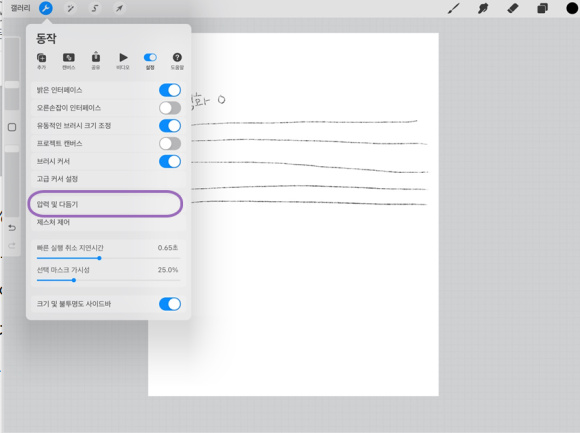580x433 pixels.
Task: Tap the undo arrow in sidebar
Action: 12,228
